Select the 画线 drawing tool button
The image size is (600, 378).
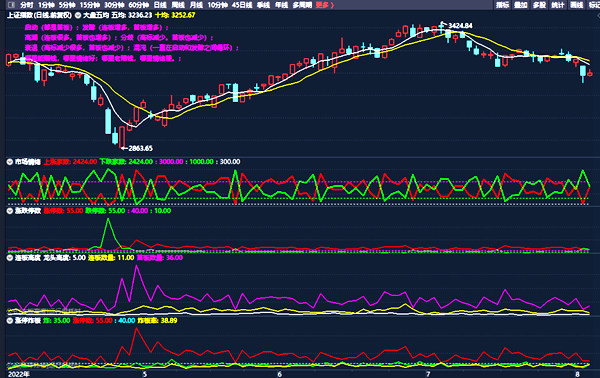point(577,5)
